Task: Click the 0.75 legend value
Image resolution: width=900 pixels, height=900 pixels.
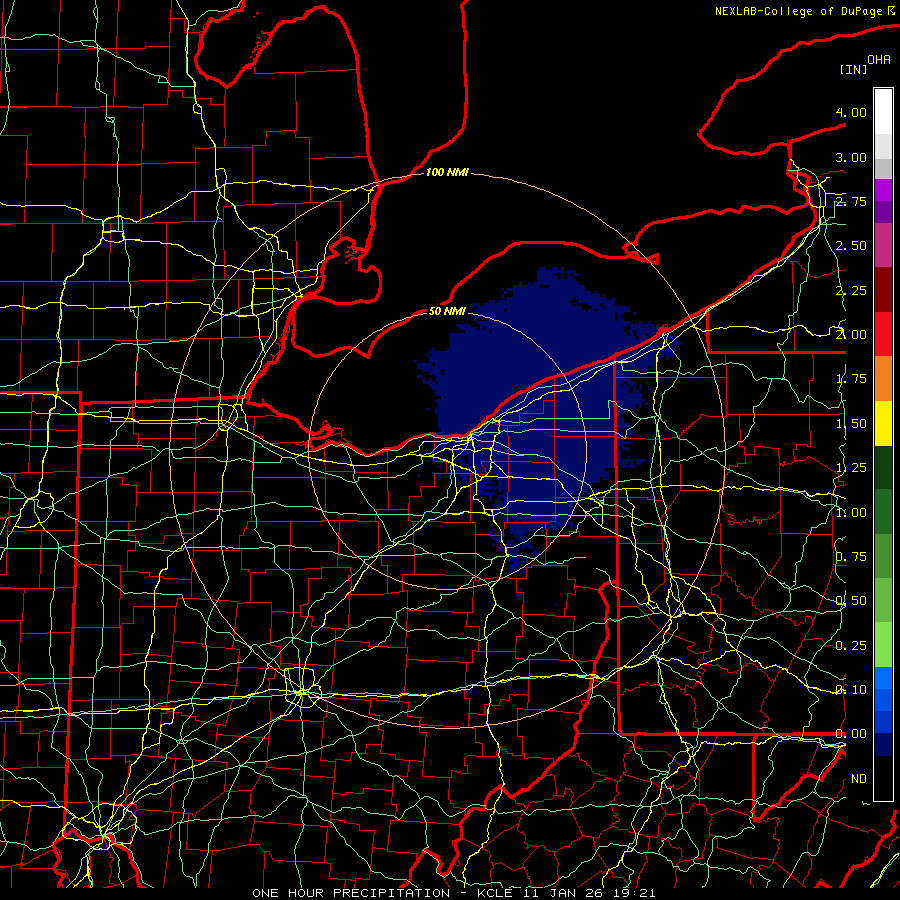Action: pos(851,557)
